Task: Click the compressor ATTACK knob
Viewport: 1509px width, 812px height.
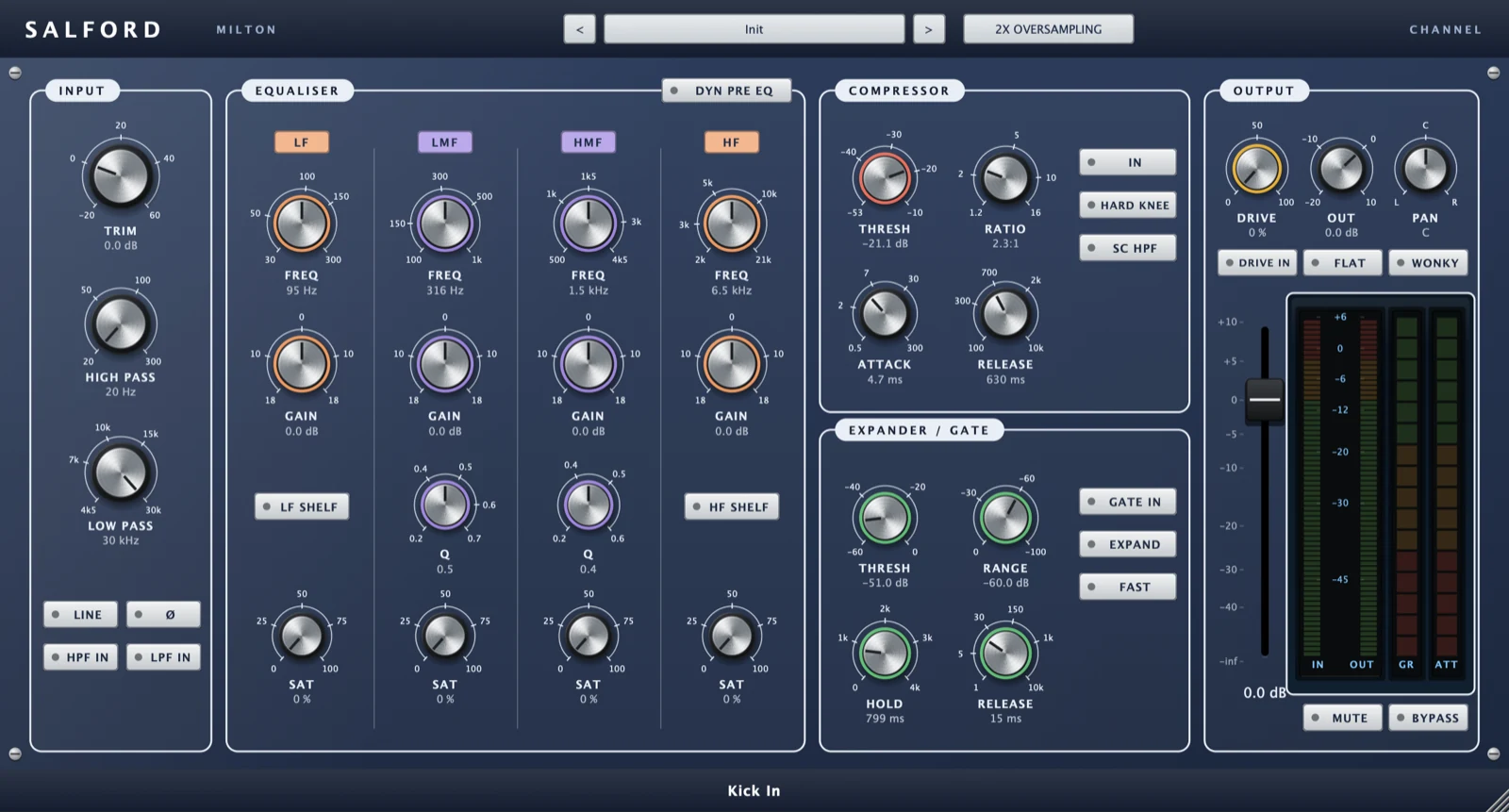Action: (x=884, y=314)
